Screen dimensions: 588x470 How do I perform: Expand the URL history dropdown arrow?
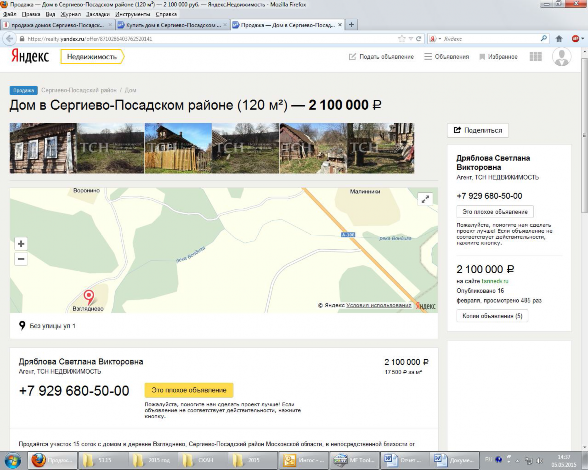[411, 39]
